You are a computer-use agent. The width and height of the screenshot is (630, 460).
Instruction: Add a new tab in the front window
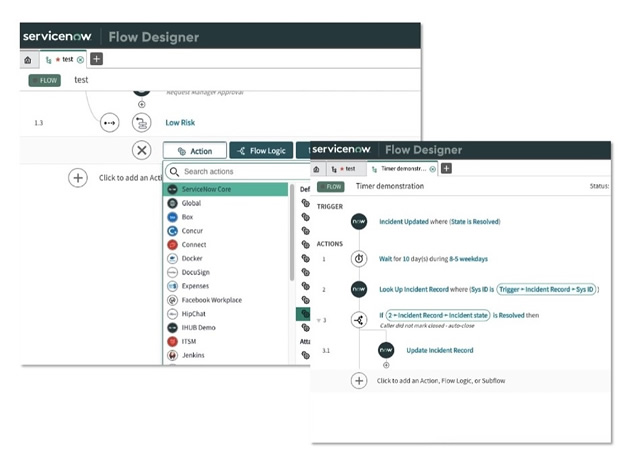tap(446, 168)
